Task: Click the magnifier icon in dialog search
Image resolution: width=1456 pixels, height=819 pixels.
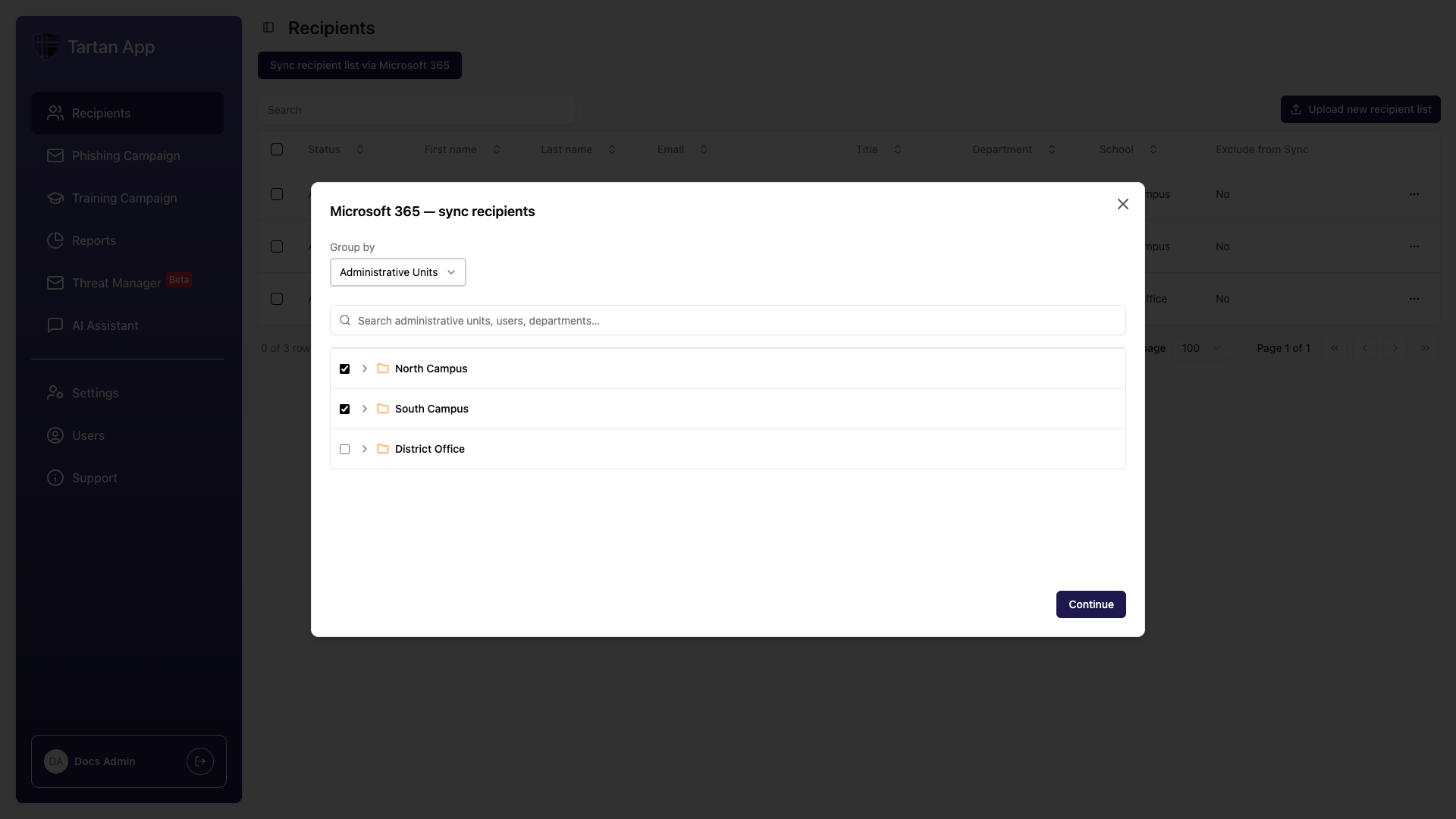Action: click(345, 320)
